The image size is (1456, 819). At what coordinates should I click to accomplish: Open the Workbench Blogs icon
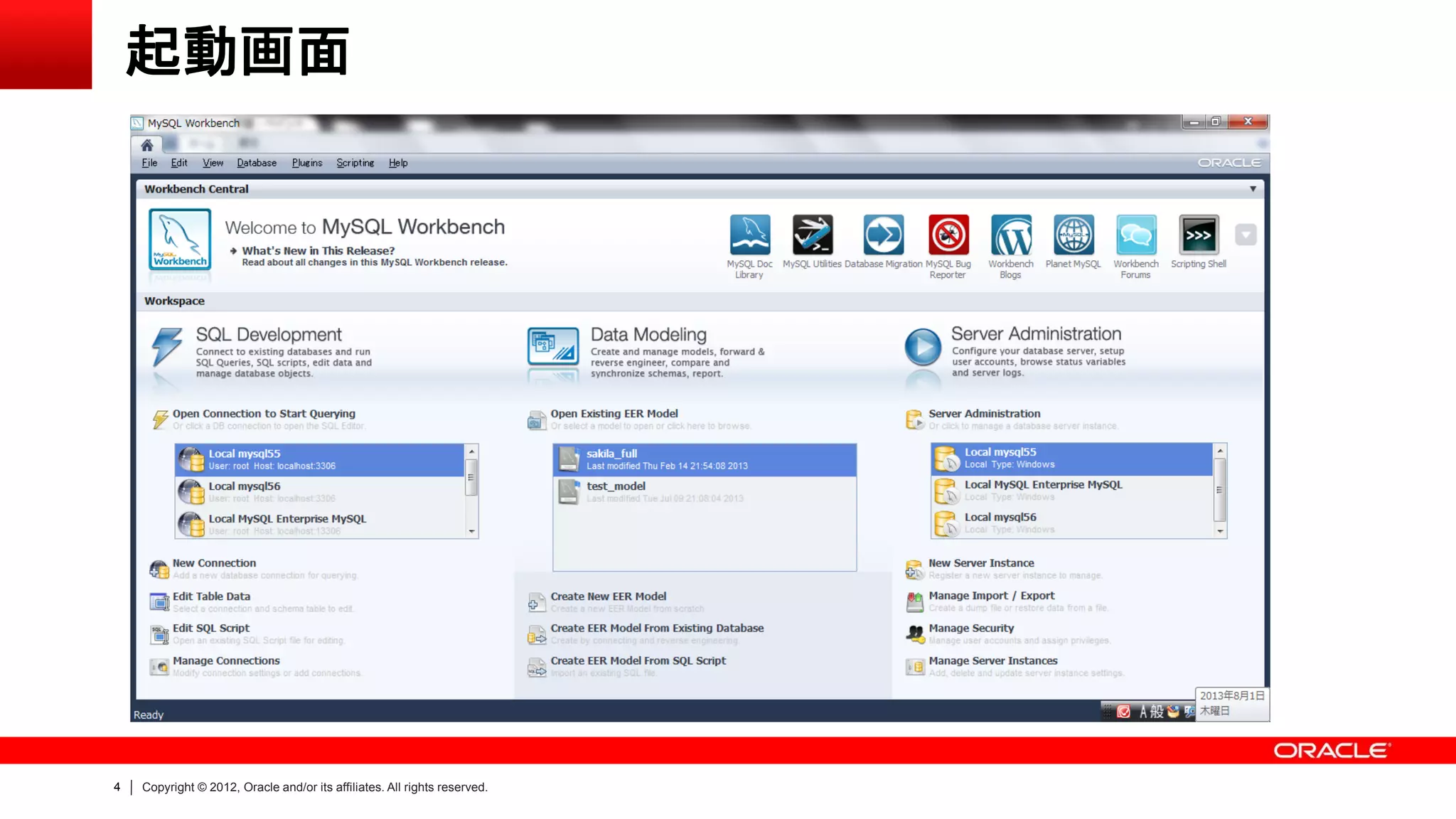point(1011,235)
